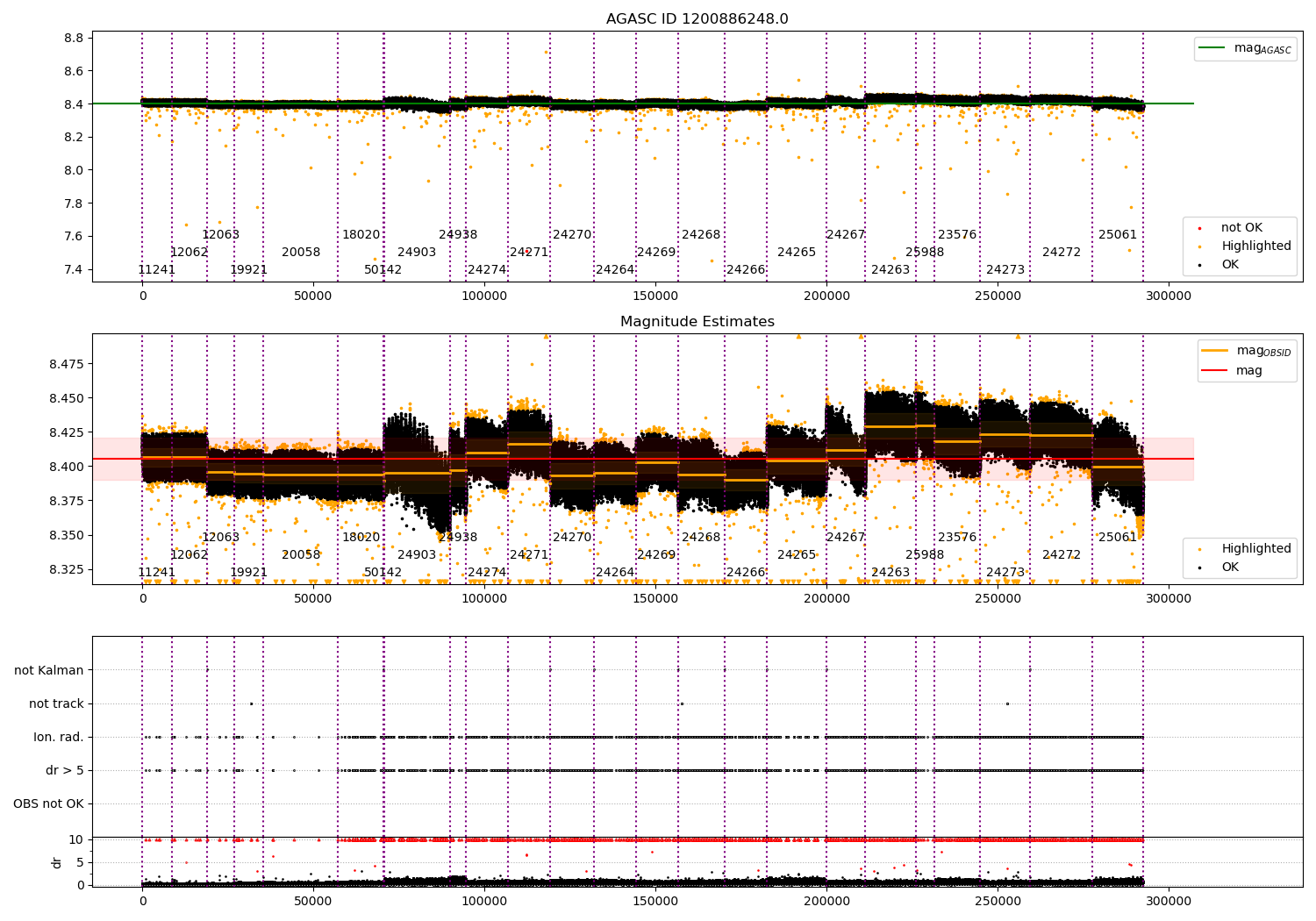
Task: Click the 10 tick on the dr axis
Action: pos(76,839)
